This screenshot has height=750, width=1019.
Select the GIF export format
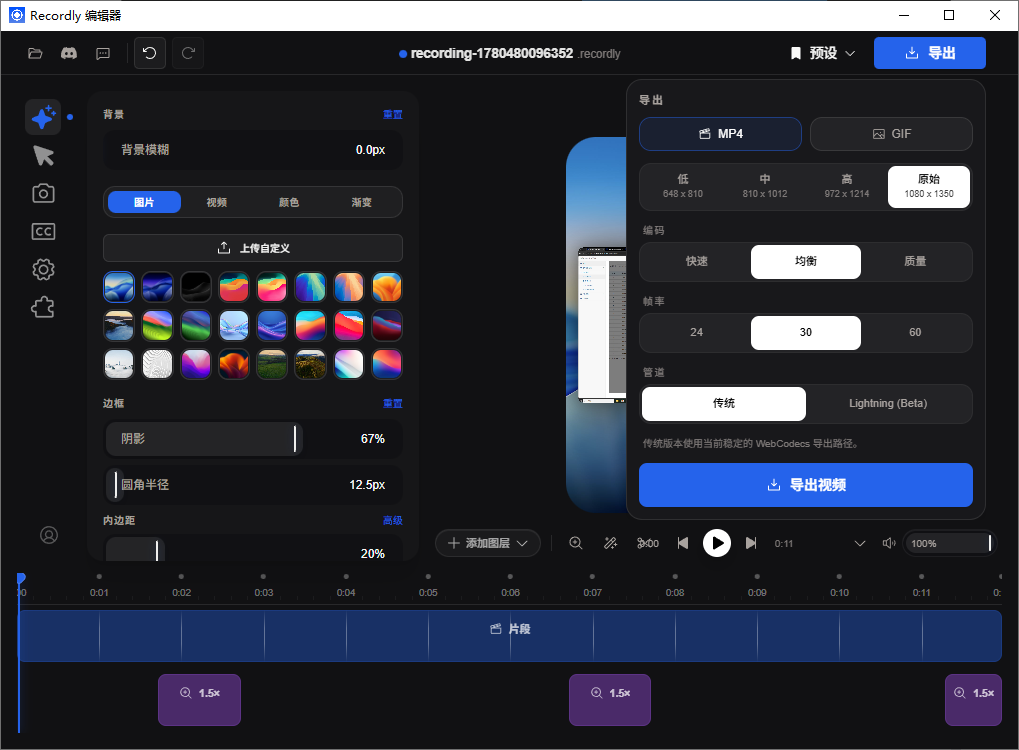point(891,134)
